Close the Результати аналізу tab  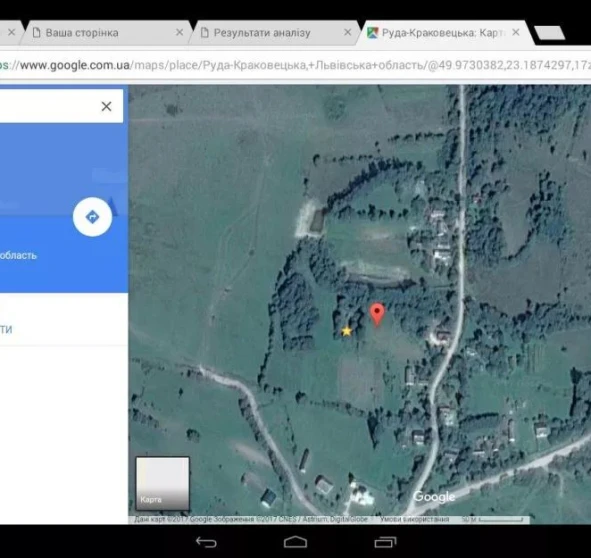[348, 33]
